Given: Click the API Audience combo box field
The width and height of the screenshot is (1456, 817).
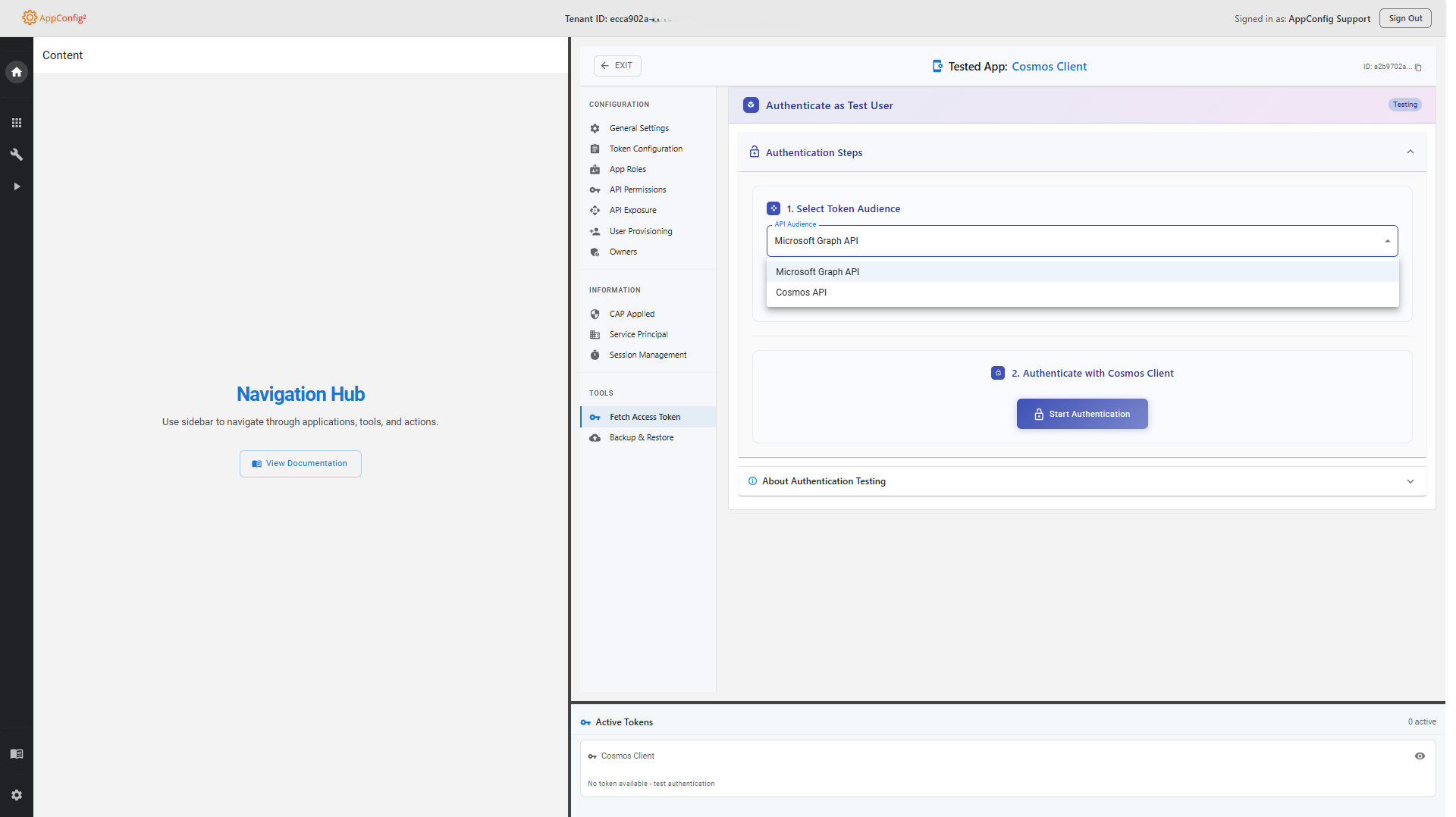Looking at the screenshot, I should pyautogui.click(x=1083, y=241).
